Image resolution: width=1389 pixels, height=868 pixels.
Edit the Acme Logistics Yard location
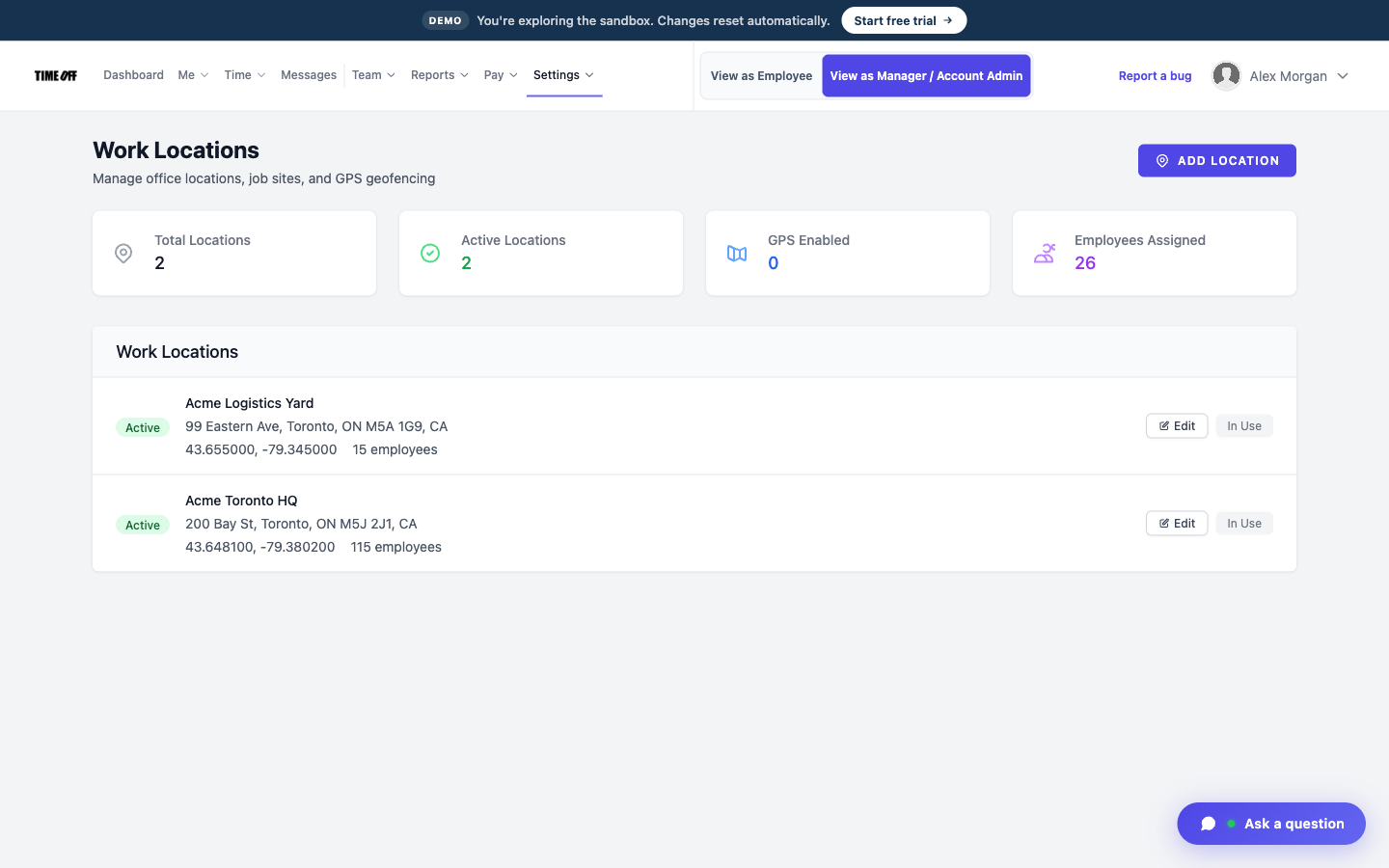pos(1177,426)
